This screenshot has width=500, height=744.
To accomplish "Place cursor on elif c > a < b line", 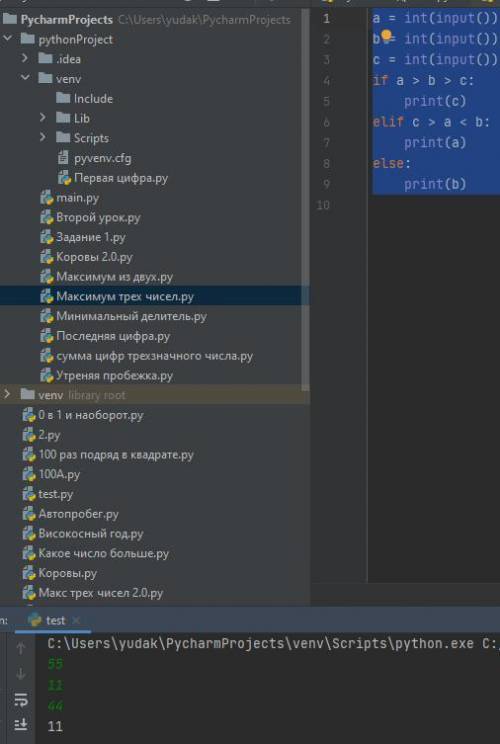I will pos(431,122).
